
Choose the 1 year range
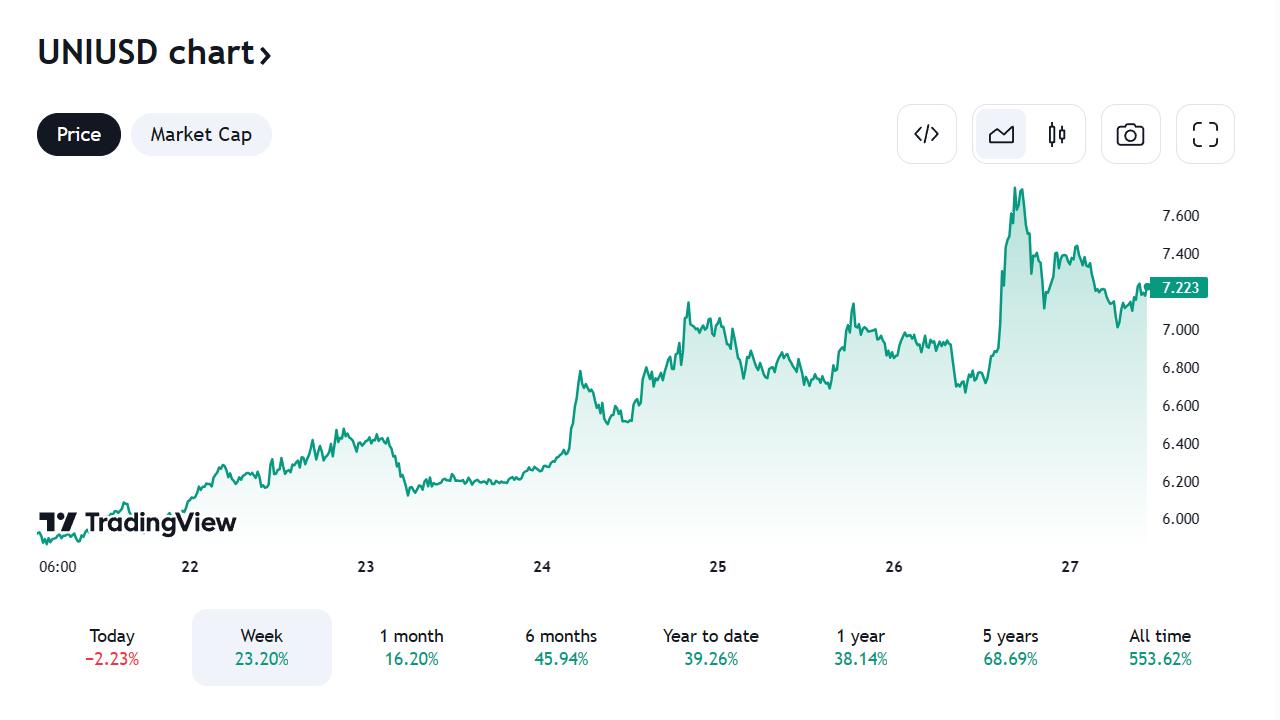[x=860, y=647]
